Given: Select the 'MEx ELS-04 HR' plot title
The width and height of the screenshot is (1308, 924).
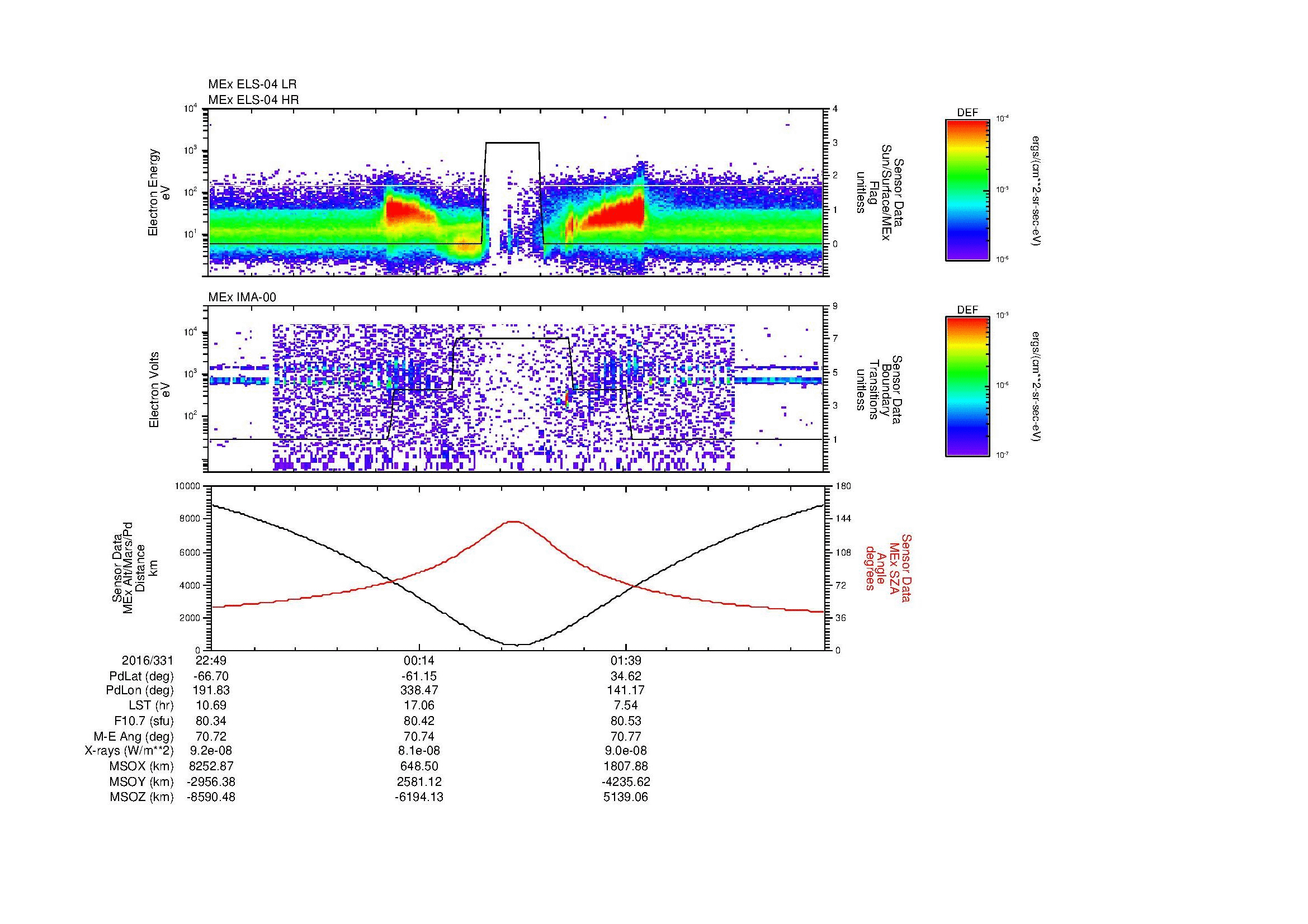Looking at the screenshot, I should click(x=253, y=100).
